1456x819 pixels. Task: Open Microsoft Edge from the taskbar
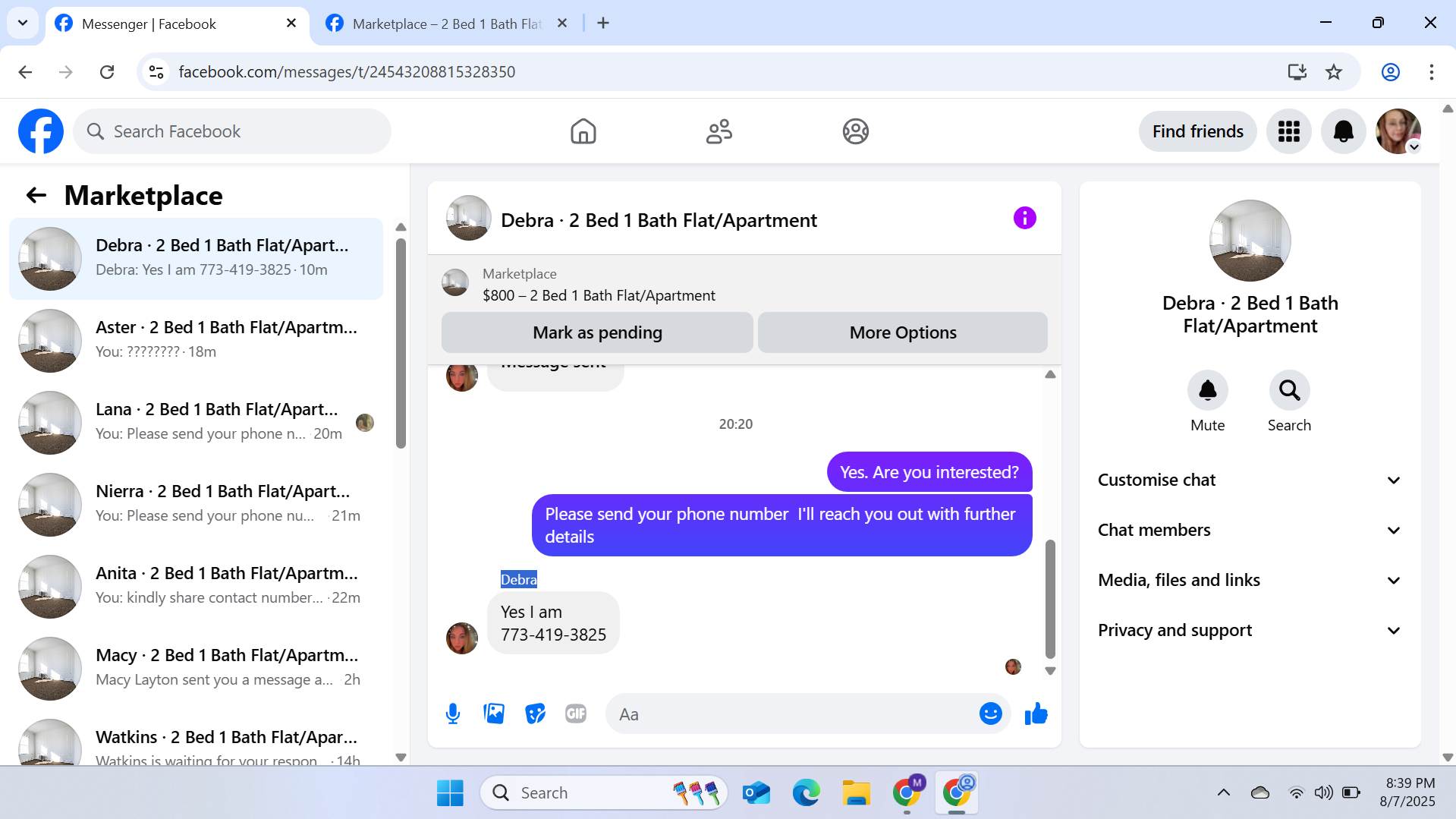806,792
